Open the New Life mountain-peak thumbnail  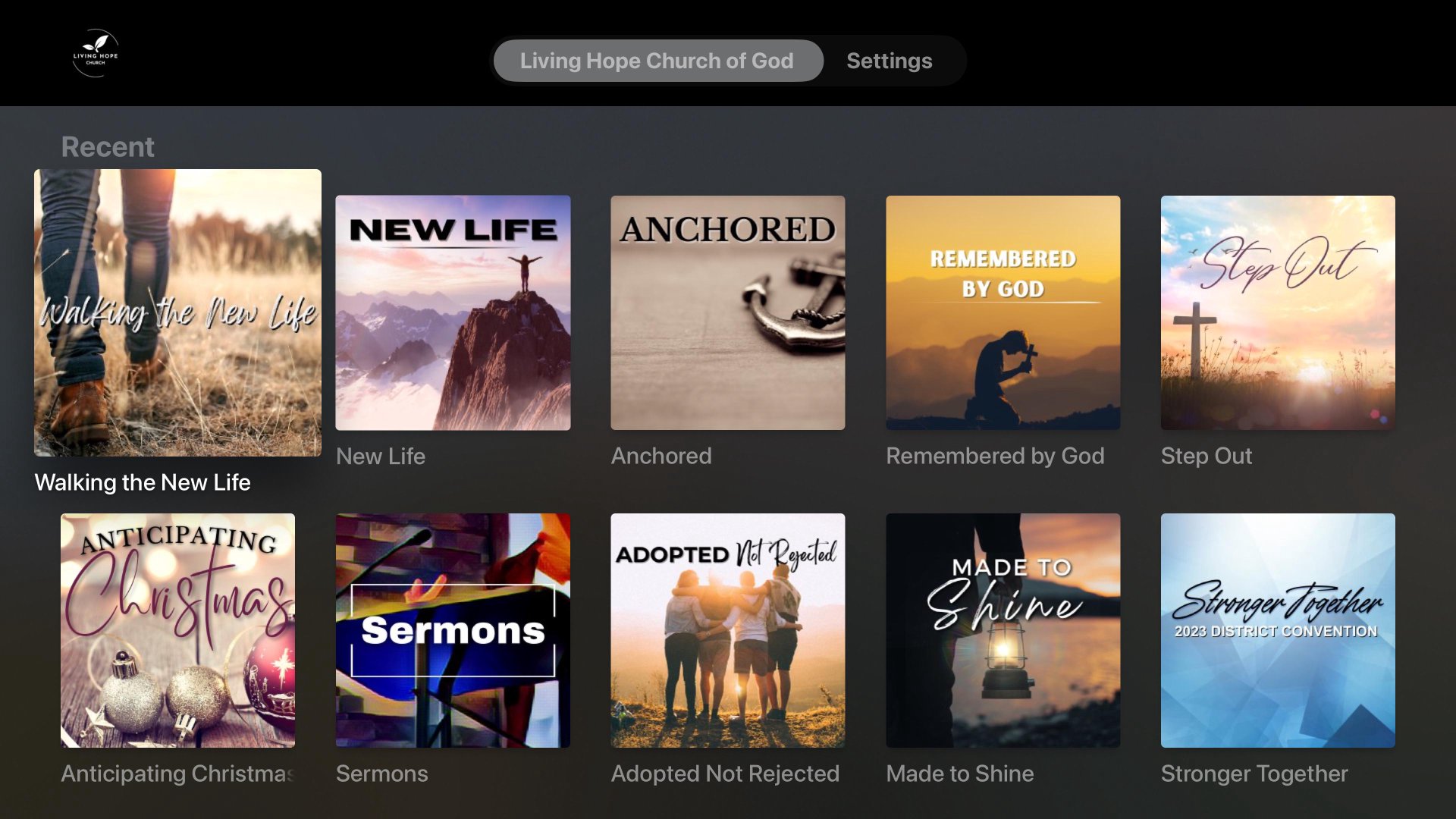453,312
